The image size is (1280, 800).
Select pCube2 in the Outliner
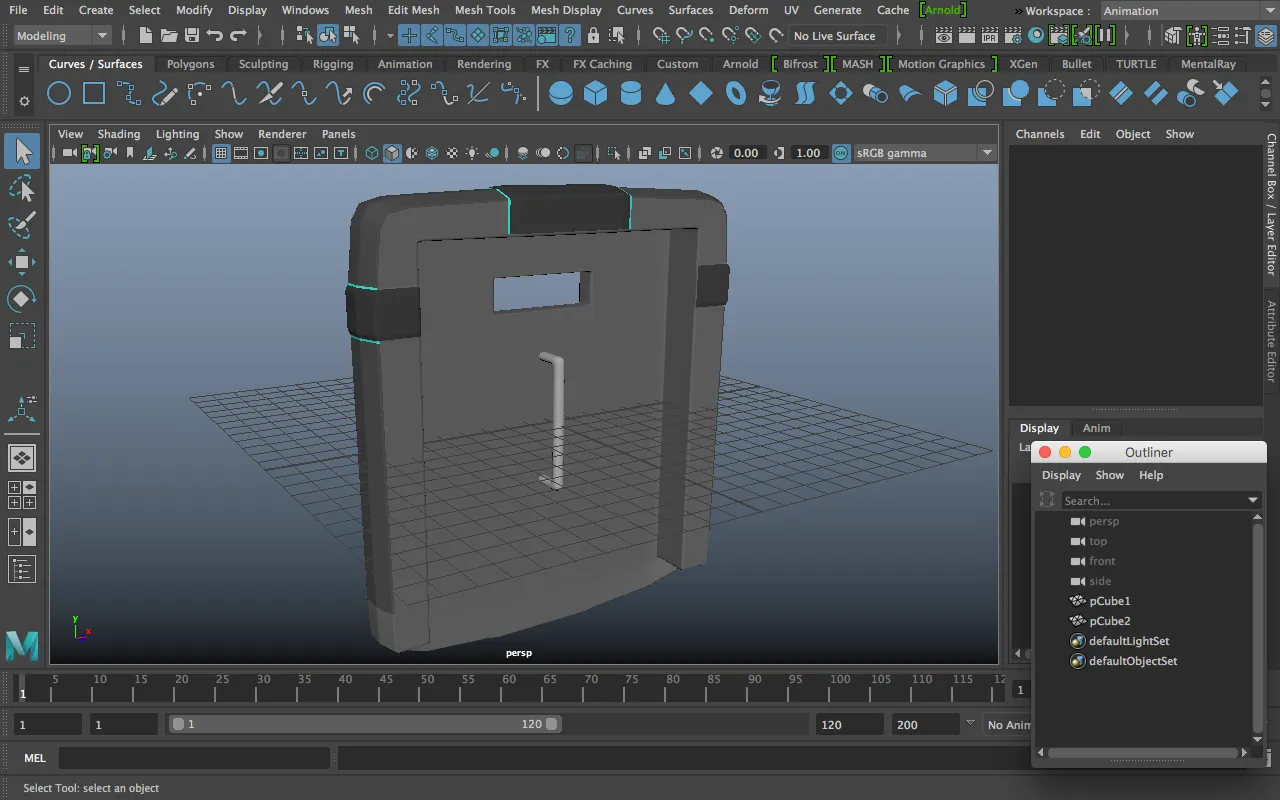[x=1109, y=621]
